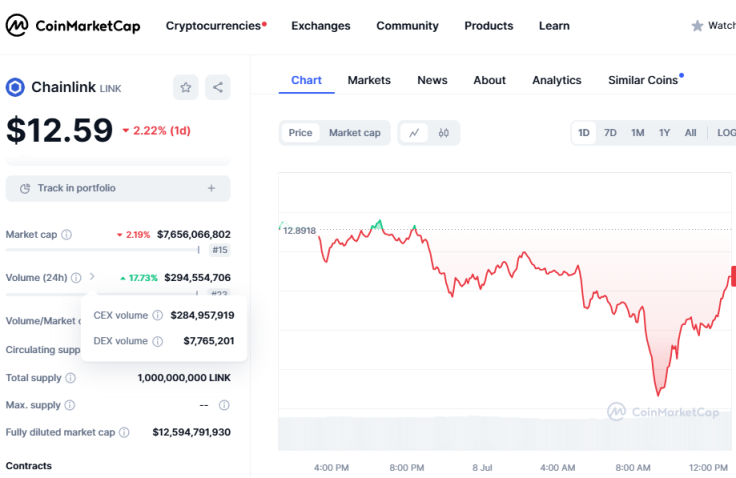Open the Products menu

pyautogui.click(x=489, y=26)
